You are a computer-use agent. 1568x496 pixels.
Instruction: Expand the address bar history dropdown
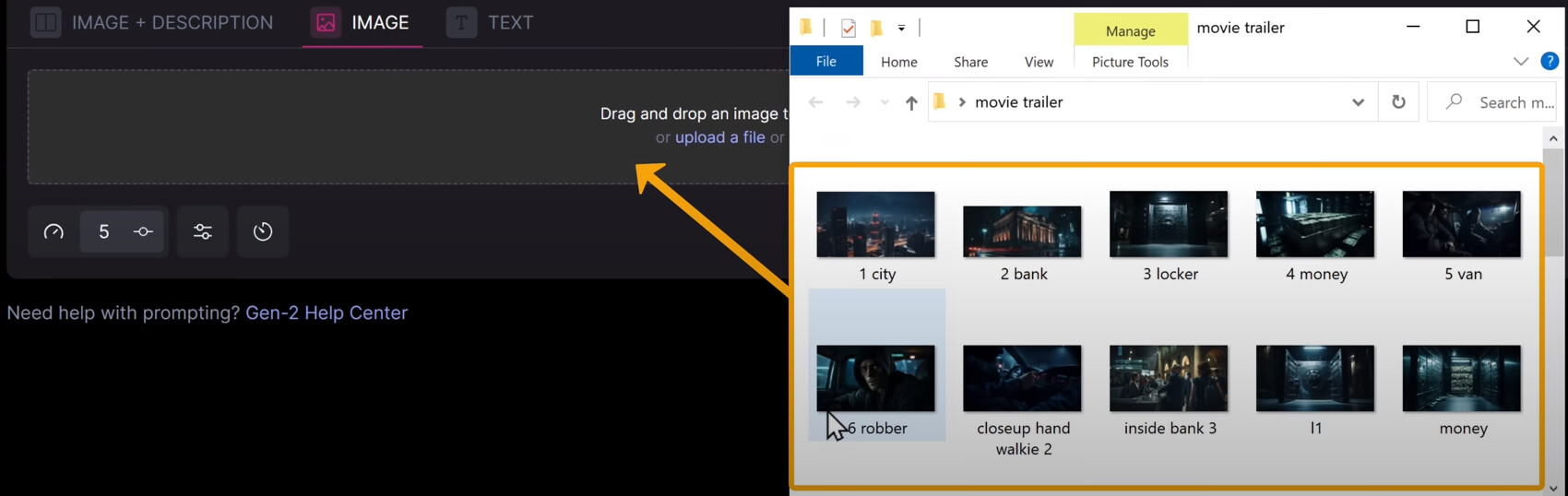(1358, 102)
